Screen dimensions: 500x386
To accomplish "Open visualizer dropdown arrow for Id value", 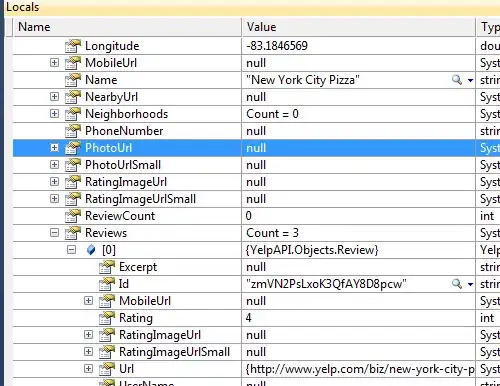I will [x=470, y=284].
